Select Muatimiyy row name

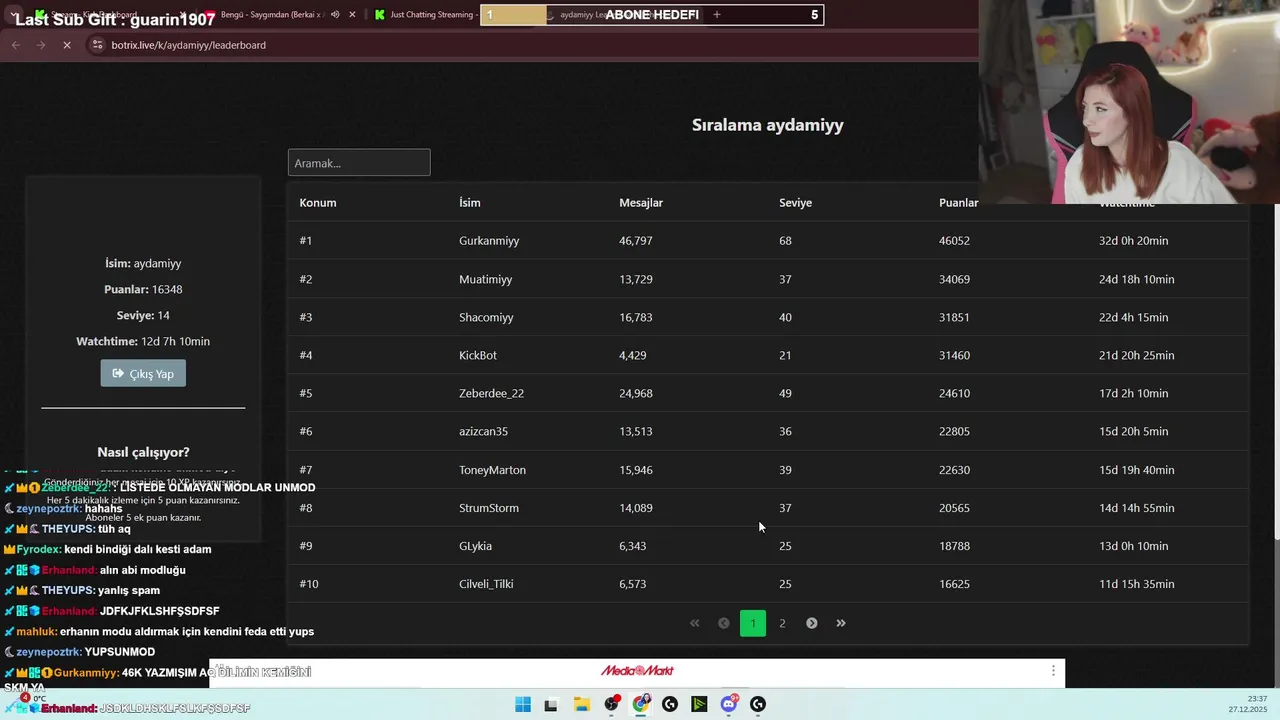pyautogui.click(x=485, y=279)
